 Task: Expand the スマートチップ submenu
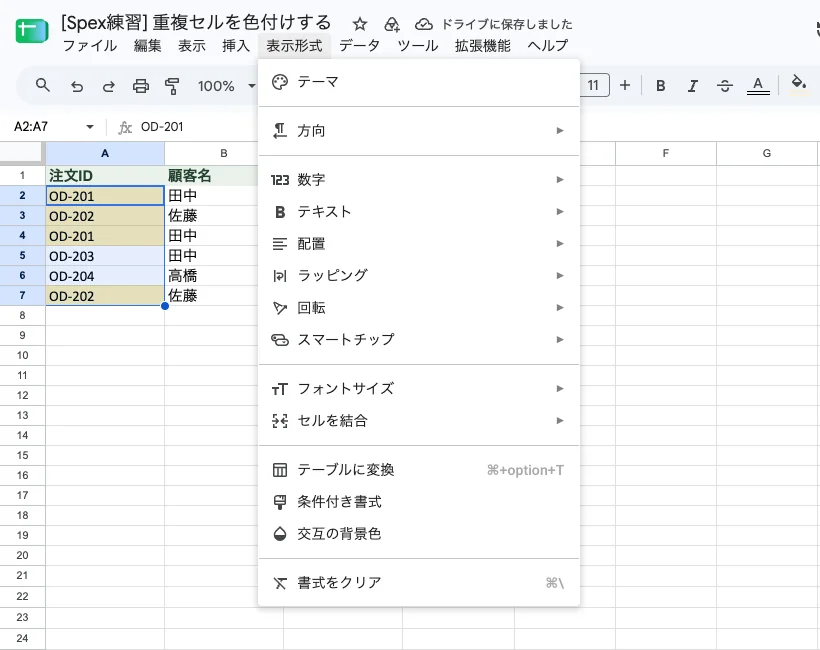(419, 340)
